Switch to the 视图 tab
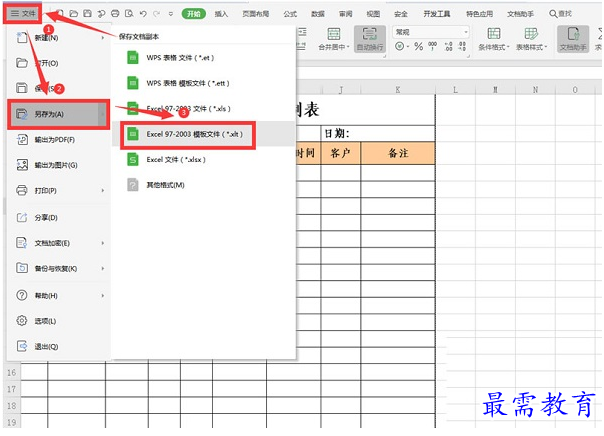 tap(373, 14)
